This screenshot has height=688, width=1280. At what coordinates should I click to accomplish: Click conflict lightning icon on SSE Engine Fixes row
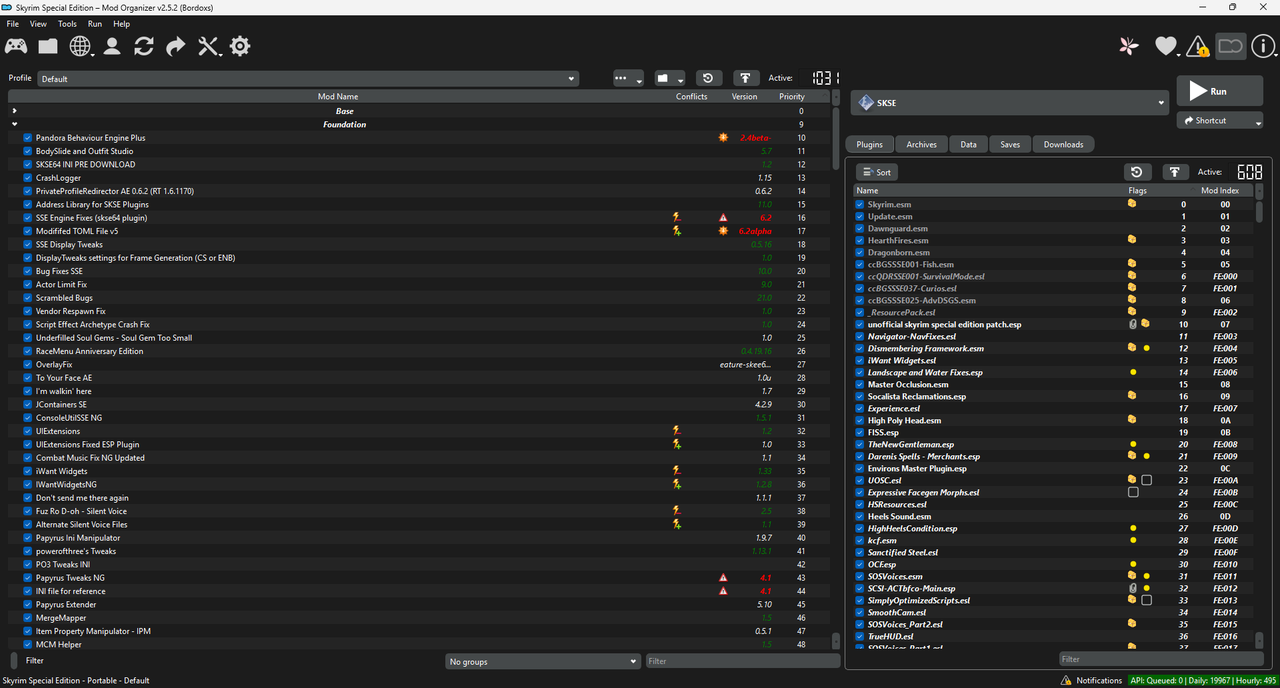(676, 217)
